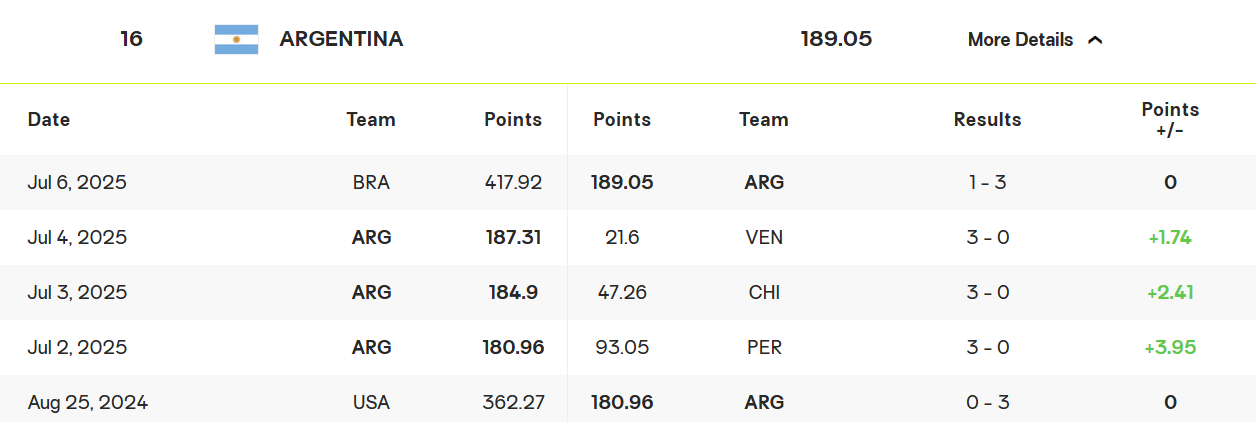1256x422 pixels.
Task: Click USA team in Aug 25 row
Action: coord(371,403)
